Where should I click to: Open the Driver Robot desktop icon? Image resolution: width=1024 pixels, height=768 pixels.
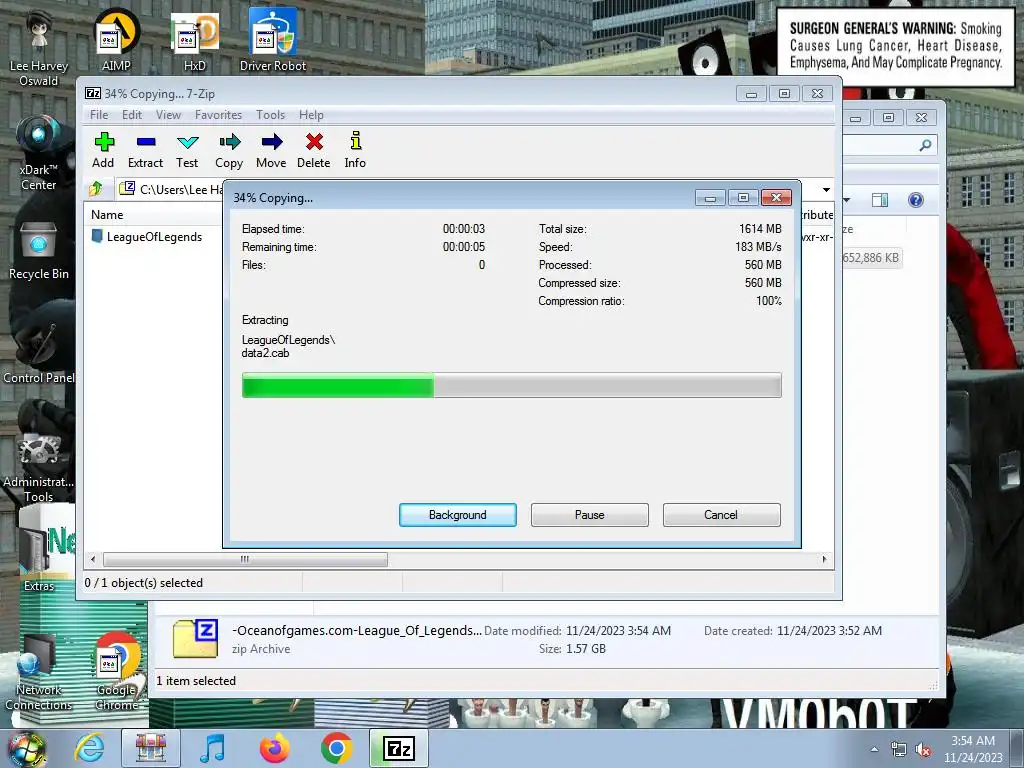click(x=273, y=40)
